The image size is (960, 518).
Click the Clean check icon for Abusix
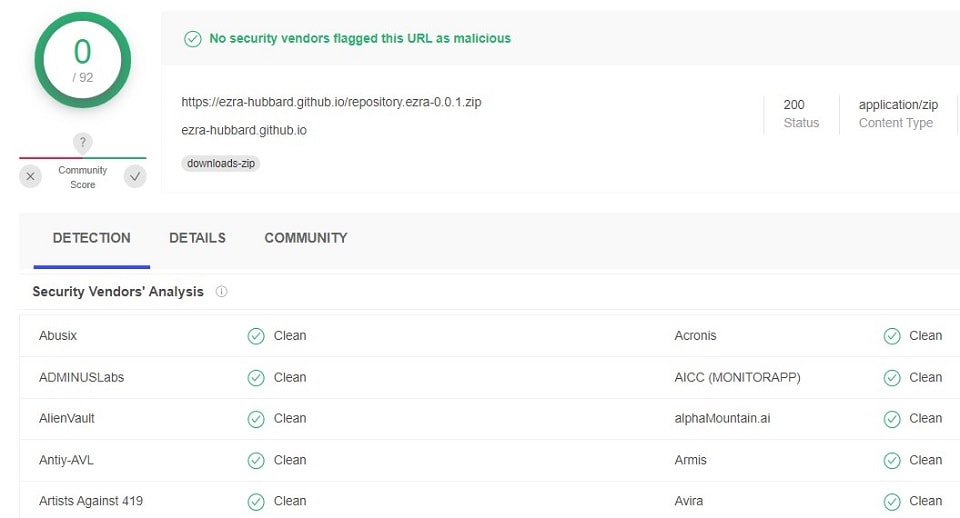256,336
